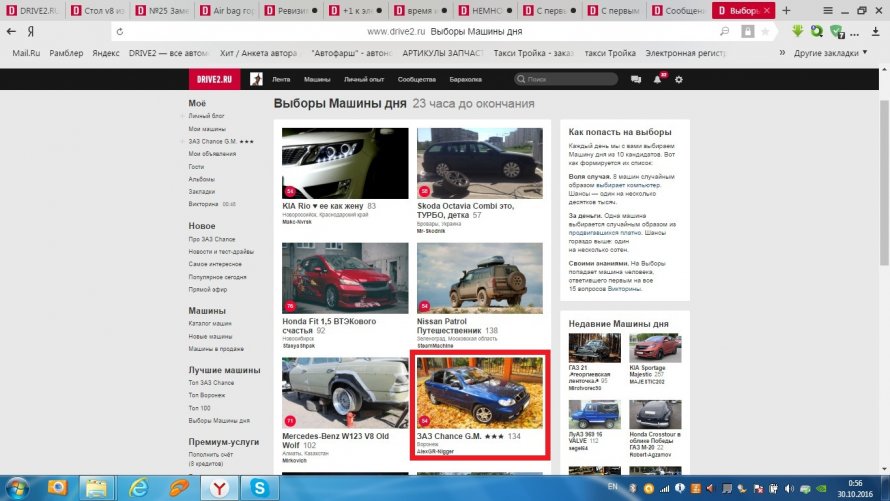Open Топ 100 sidebar link
The height and width of the screenshot is (501, 890).
(199, 408)
